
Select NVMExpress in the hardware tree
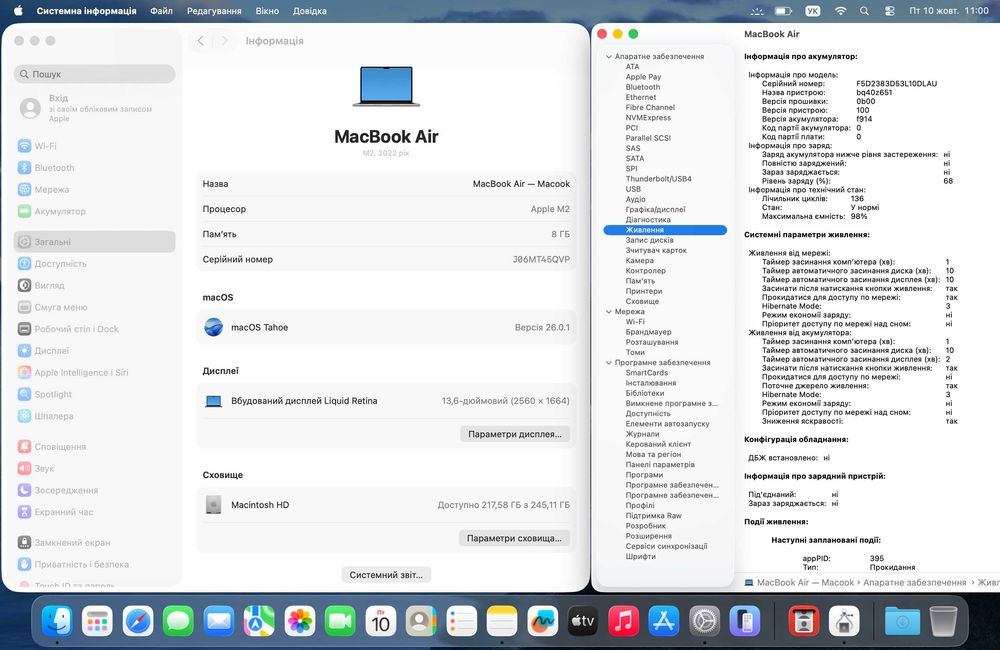648,118
